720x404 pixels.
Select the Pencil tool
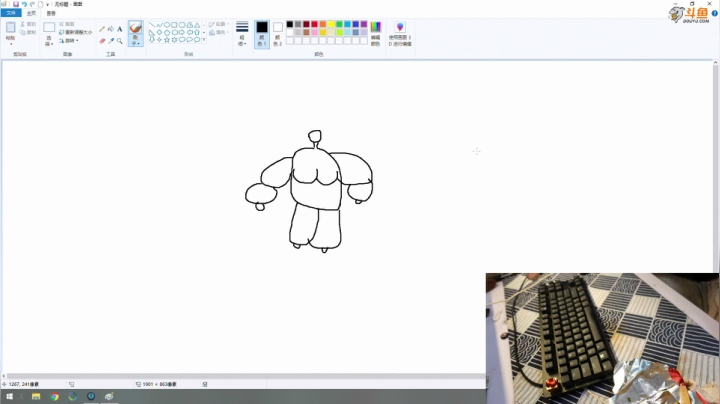(102, 29)
